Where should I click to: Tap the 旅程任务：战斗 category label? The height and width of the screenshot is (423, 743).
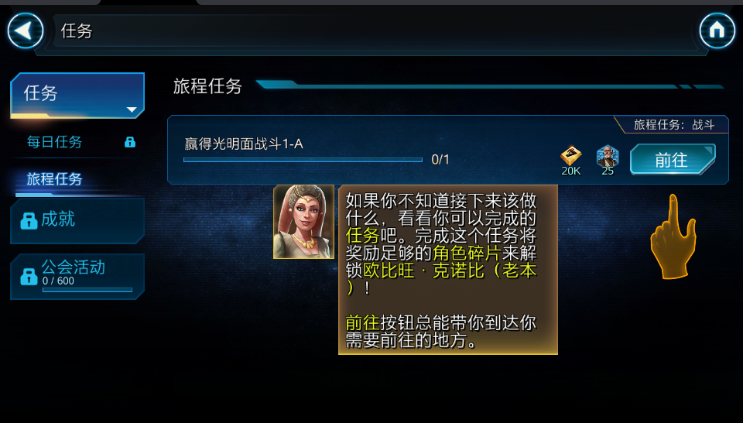(674, 125)
